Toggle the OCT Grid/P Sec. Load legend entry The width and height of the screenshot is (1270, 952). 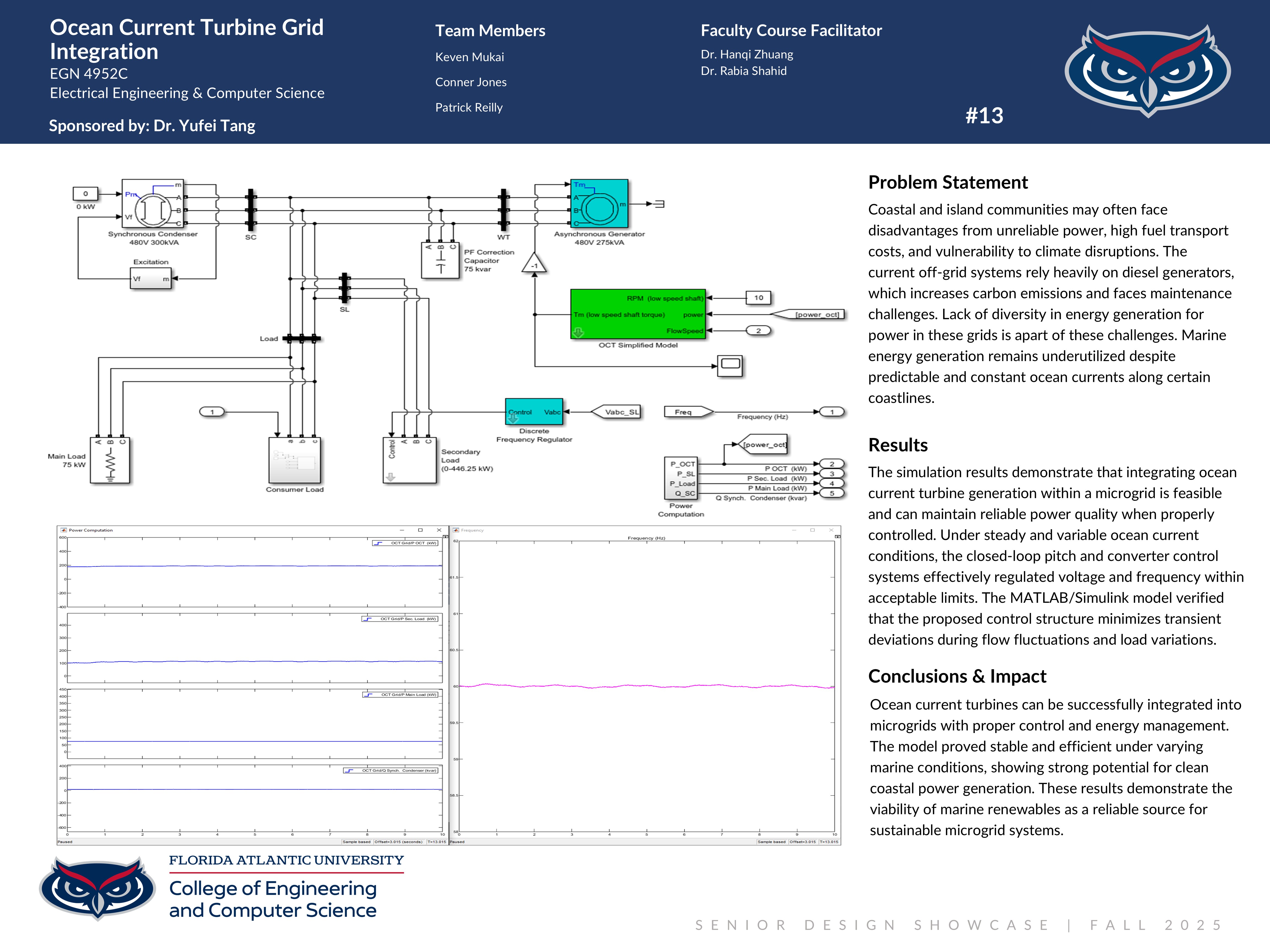400,619
